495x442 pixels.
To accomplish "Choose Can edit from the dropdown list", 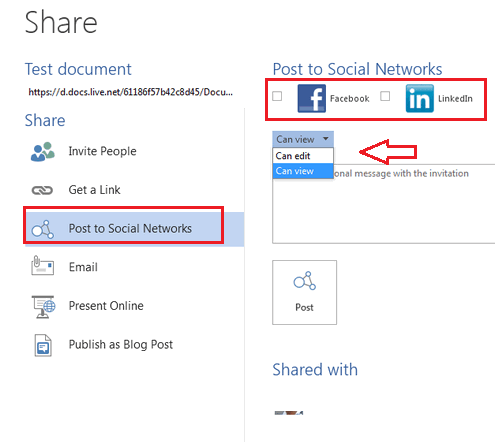I will [303, 156].
